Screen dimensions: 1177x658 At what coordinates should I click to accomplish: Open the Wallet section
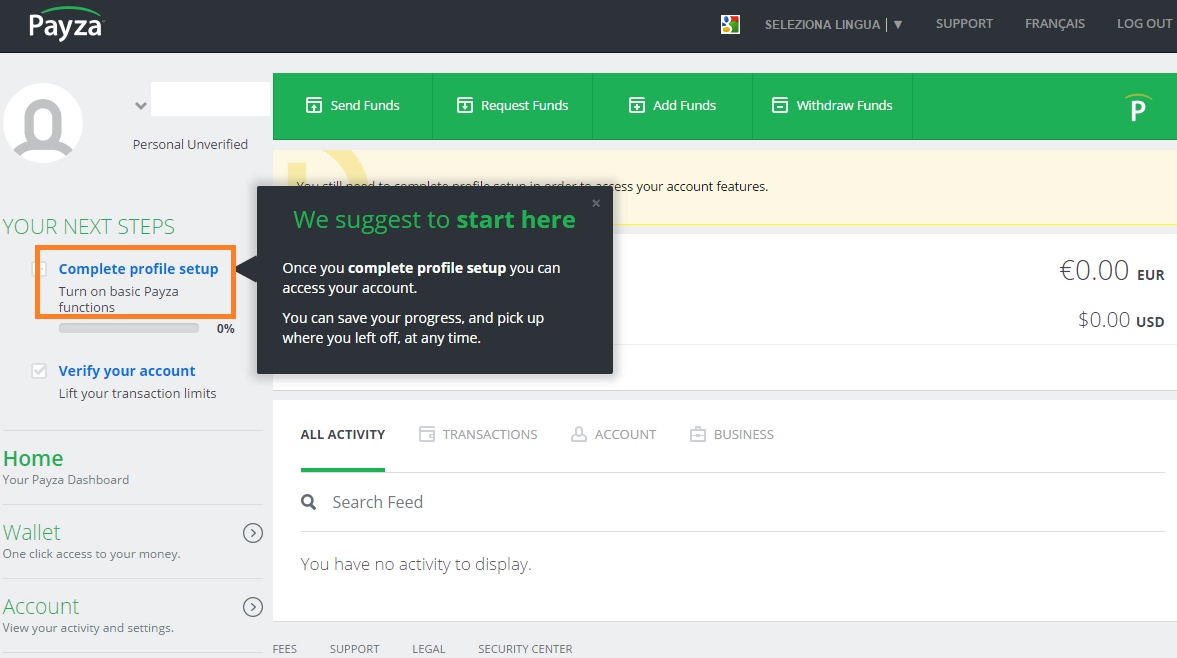[32, 533]
